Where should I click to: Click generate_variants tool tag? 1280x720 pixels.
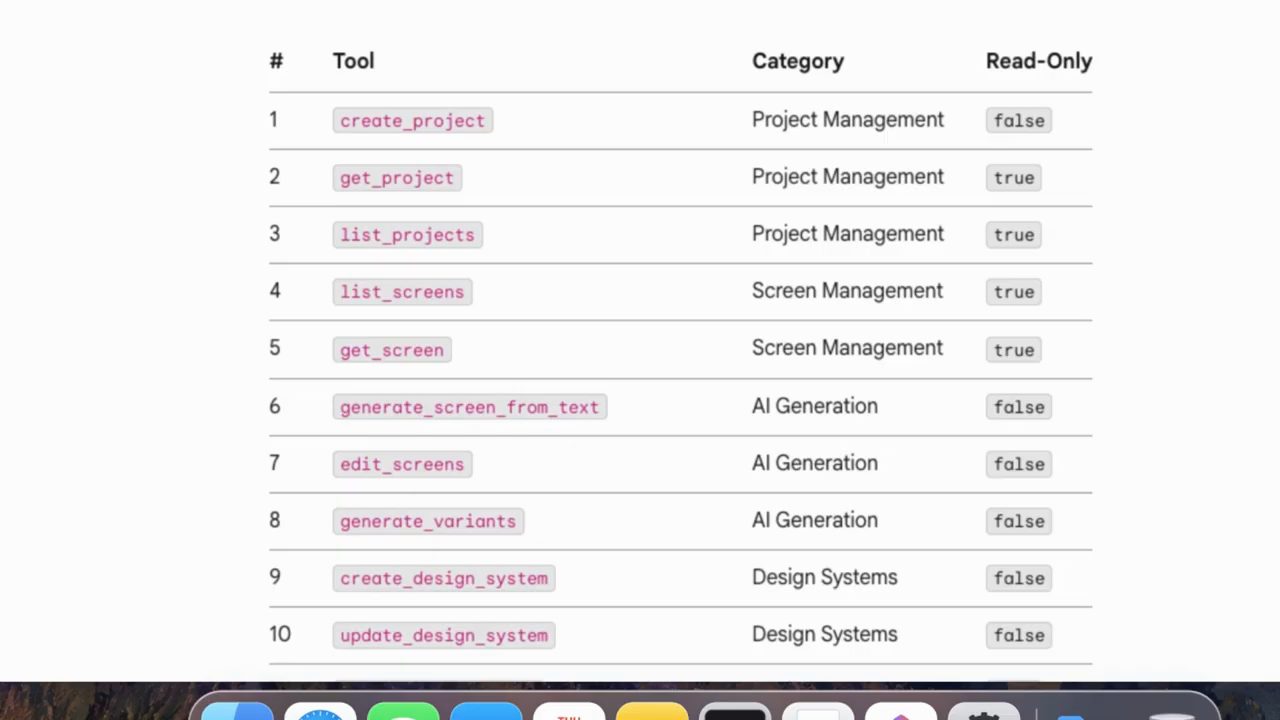(x=428, y=521)
